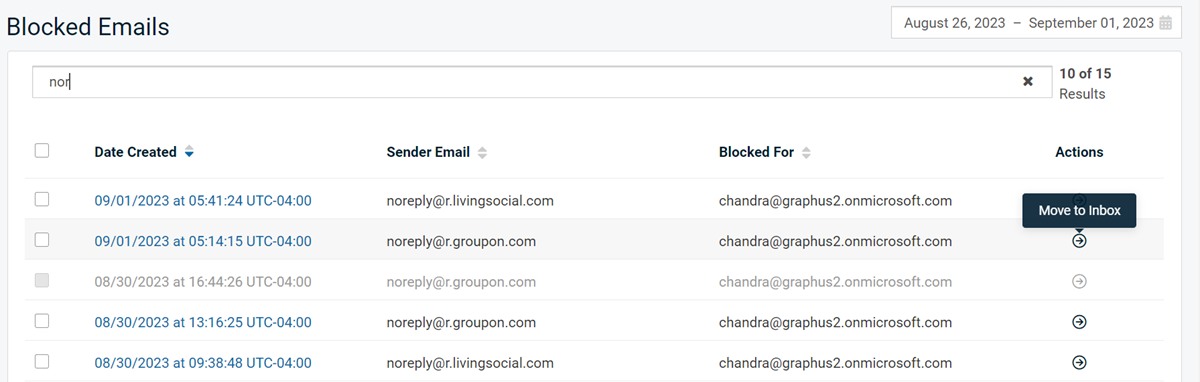This screenshot has width=1200, height=382.
Task: Sort by Date Created arrow
Action: click(x=189, y=153)
